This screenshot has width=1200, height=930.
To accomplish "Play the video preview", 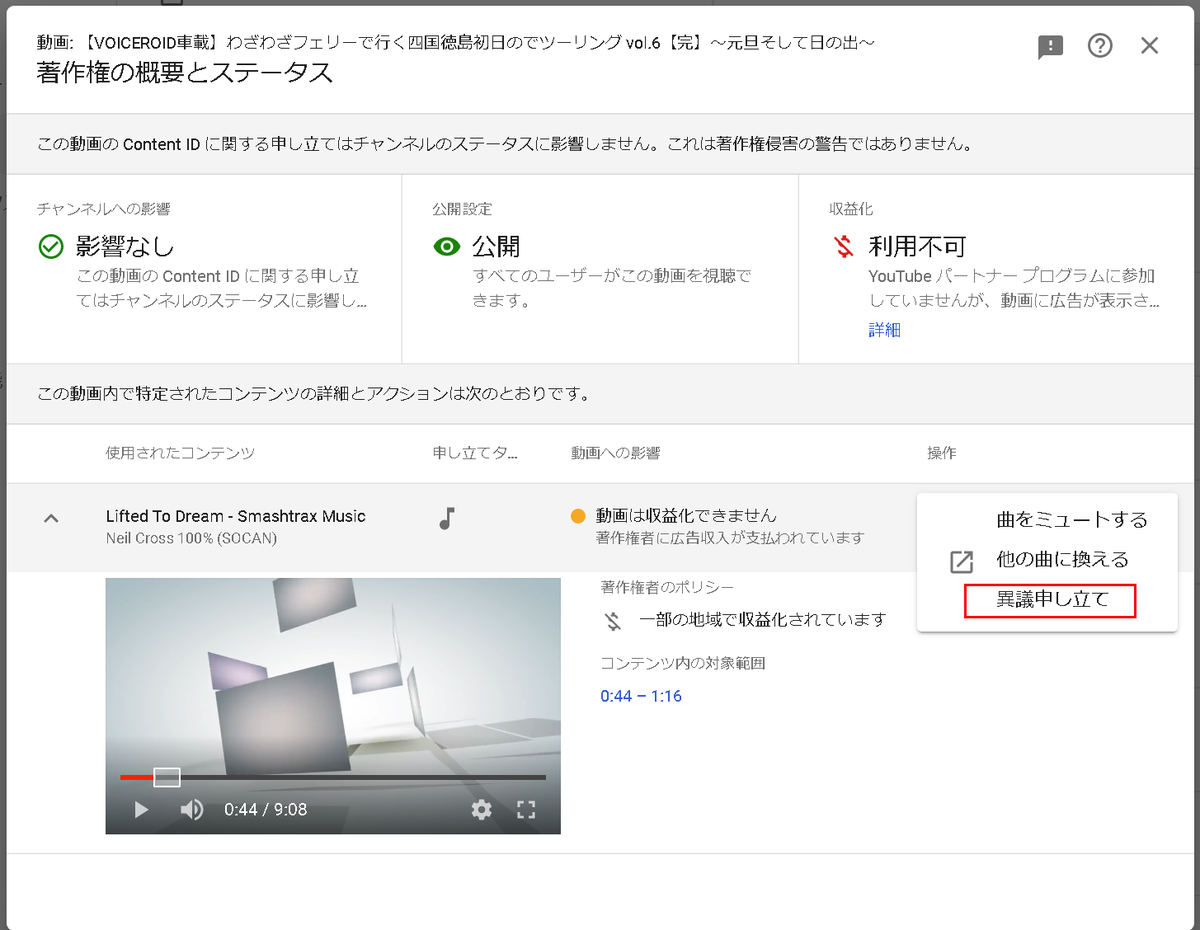I will (141, 809).
